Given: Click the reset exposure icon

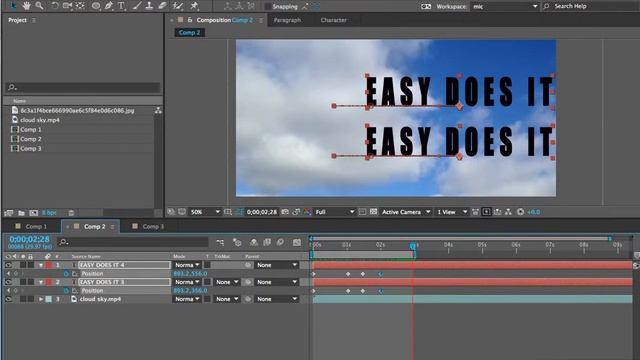Looking at the screenshot, I should pos(520,212).
